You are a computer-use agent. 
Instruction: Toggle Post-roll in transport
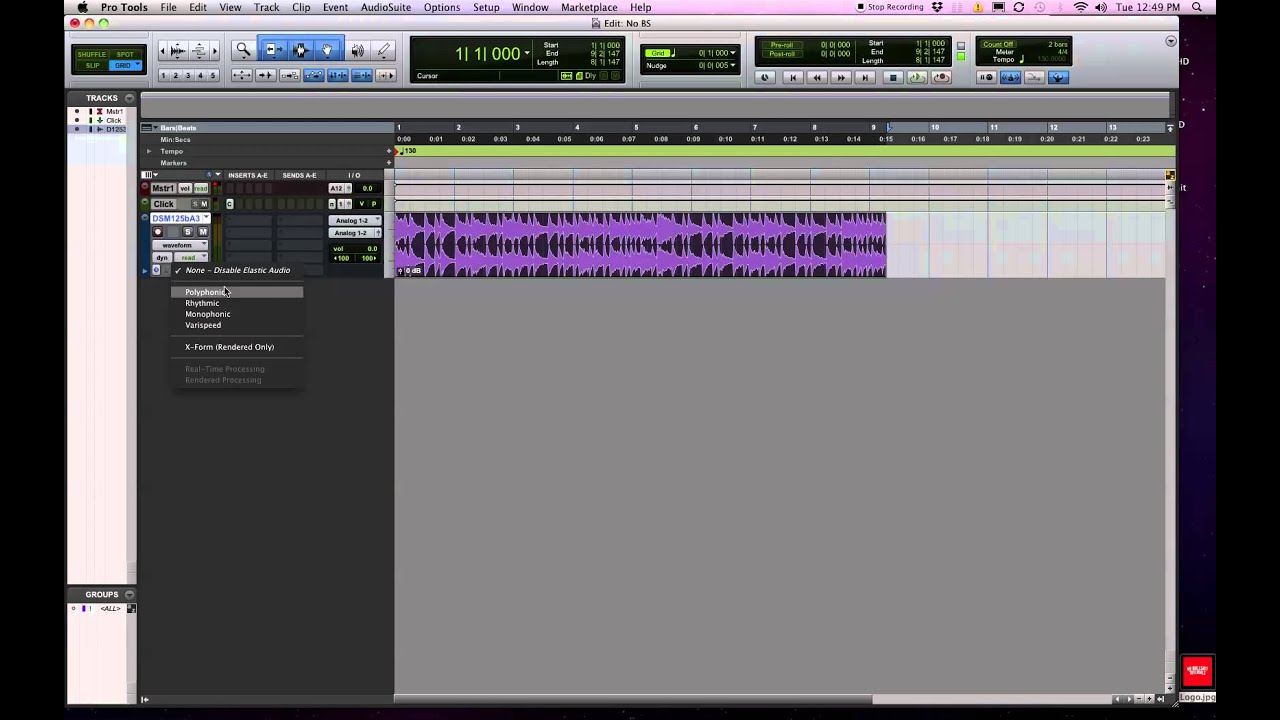[x=782, y=54]
